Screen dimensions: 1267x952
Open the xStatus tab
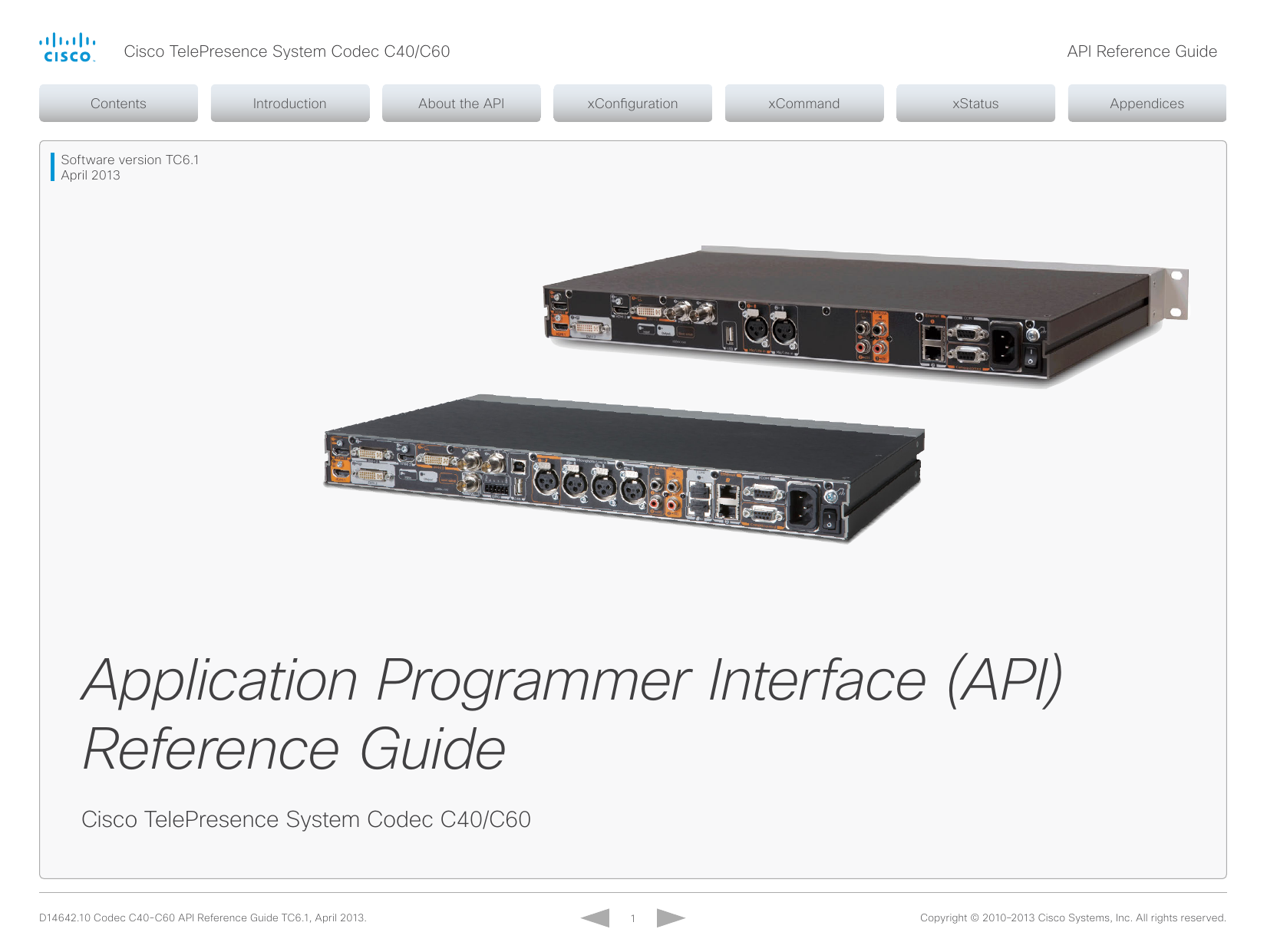[975, 104]
